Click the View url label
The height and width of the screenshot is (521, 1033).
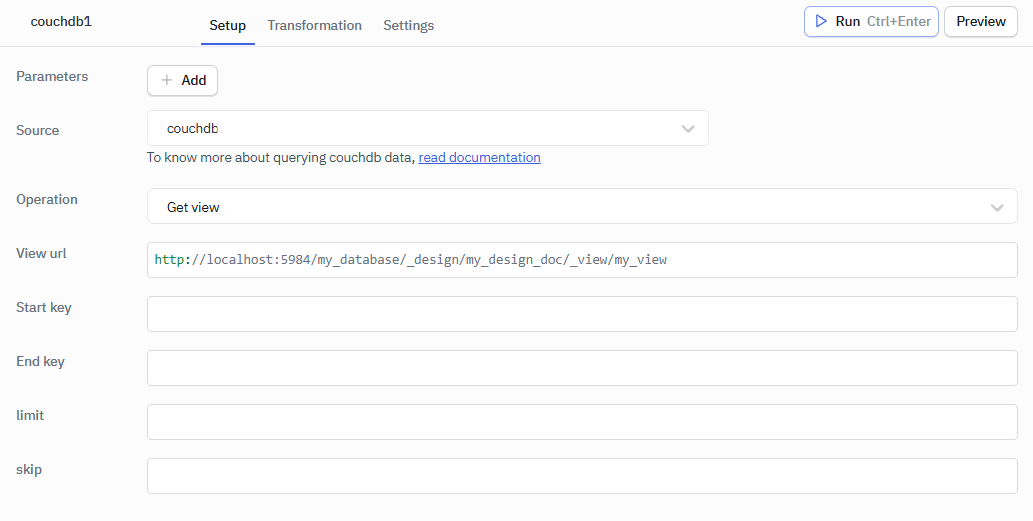[x=41, y=253]
